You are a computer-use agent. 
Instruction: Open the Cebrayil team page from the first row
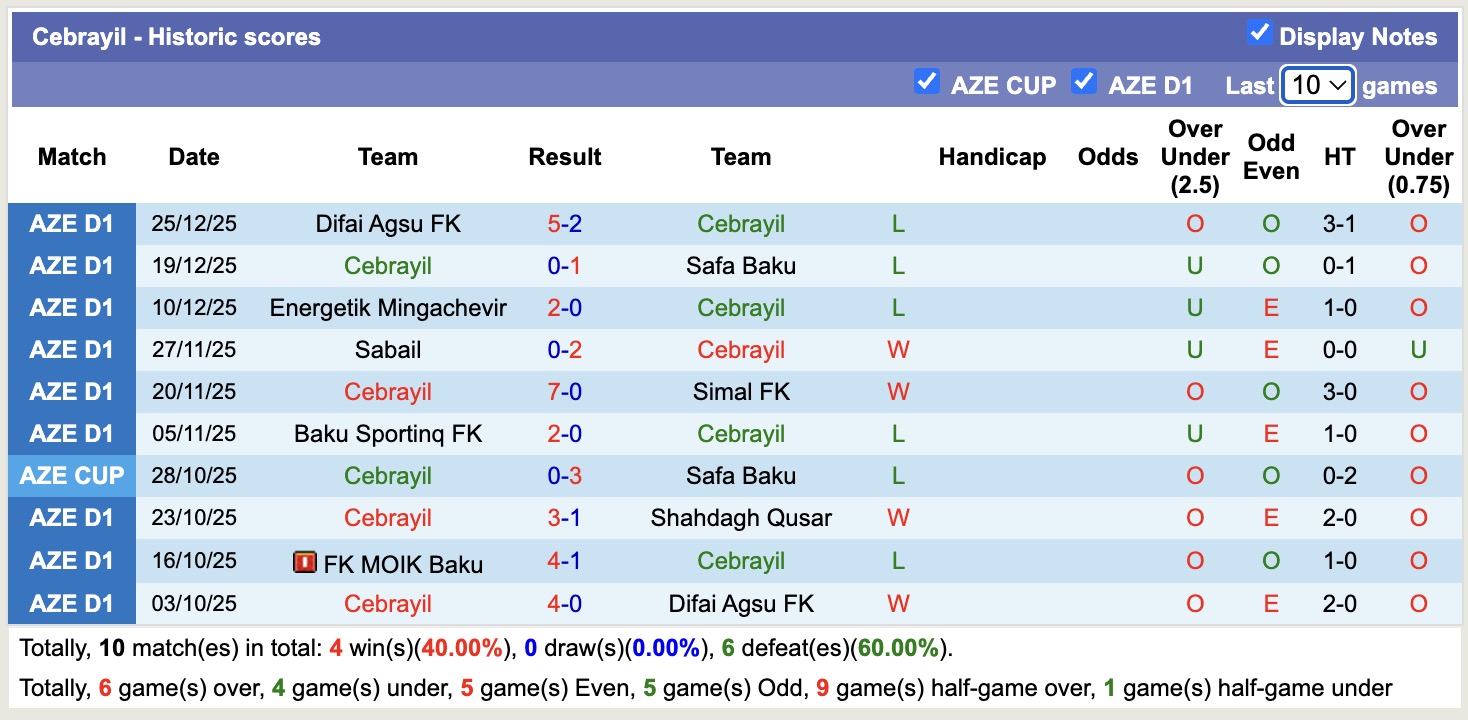coord(741,224)
